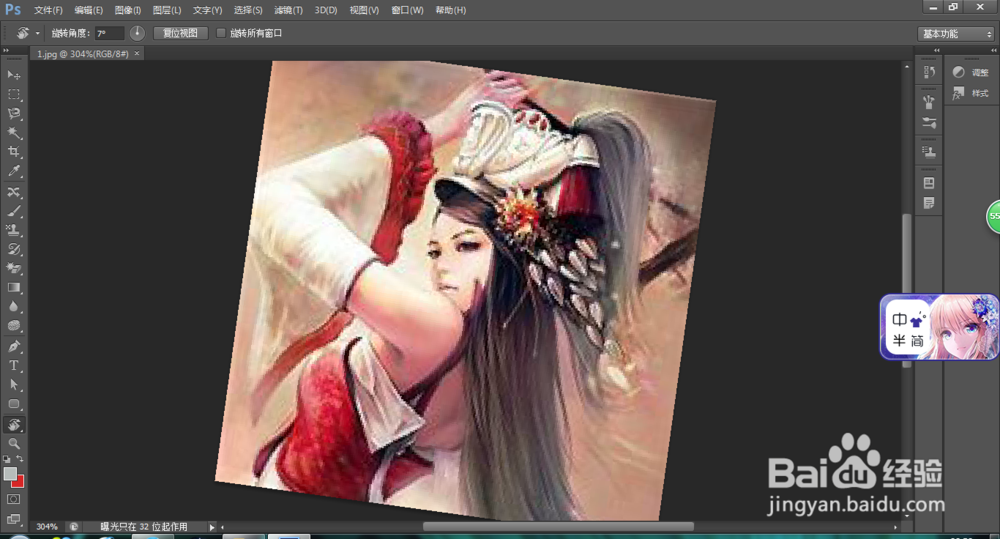
Task: Click the 304% zoom level field
Action: 47,527
